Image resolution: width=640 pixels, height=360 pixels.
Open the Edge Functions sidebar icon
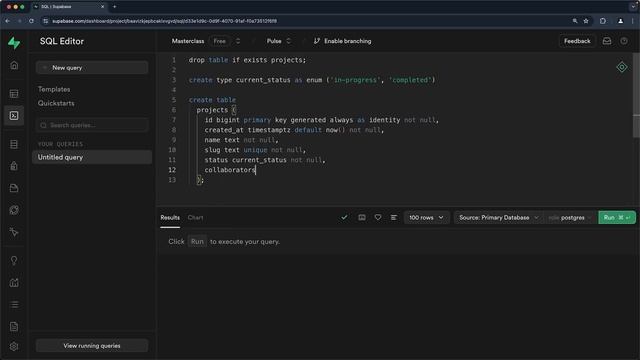[14, 210]
